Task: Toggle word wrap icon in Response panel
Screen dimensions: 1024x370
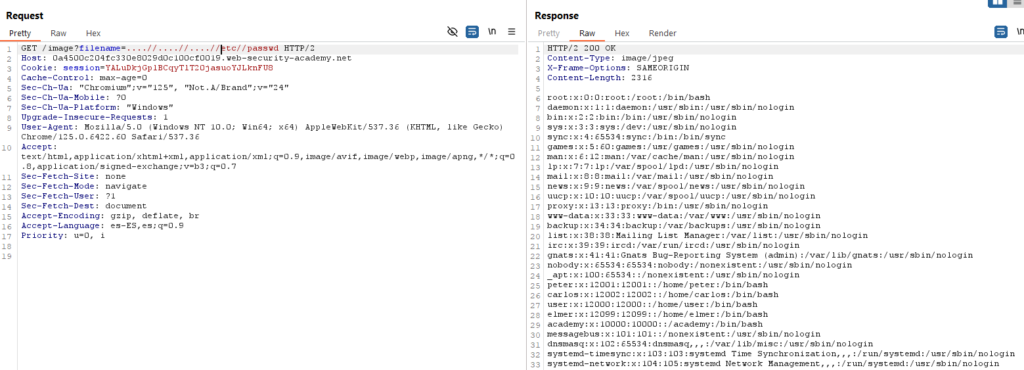Action: [x=1000, y=32]
